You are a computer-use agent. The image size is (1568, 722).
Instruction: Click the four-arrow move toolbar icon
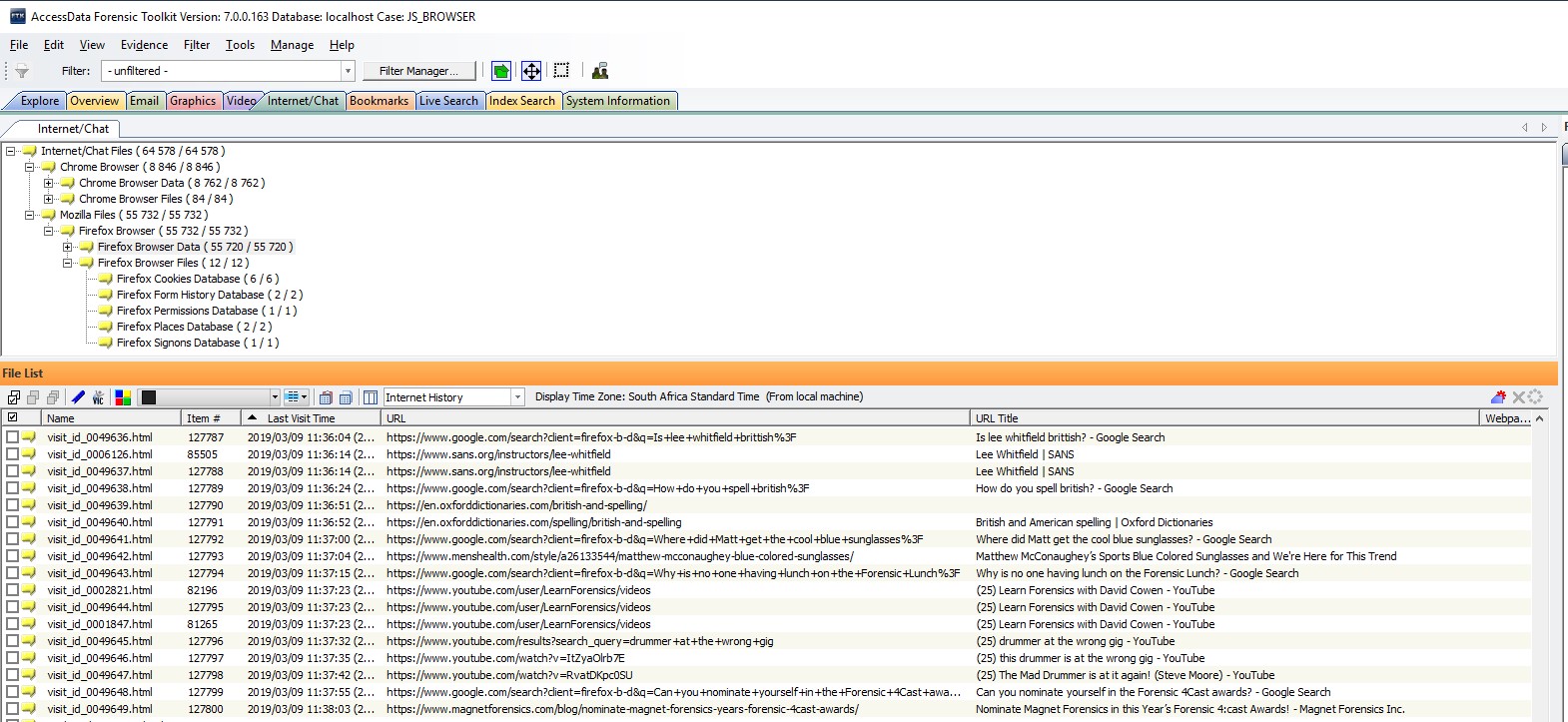point(531,71)
